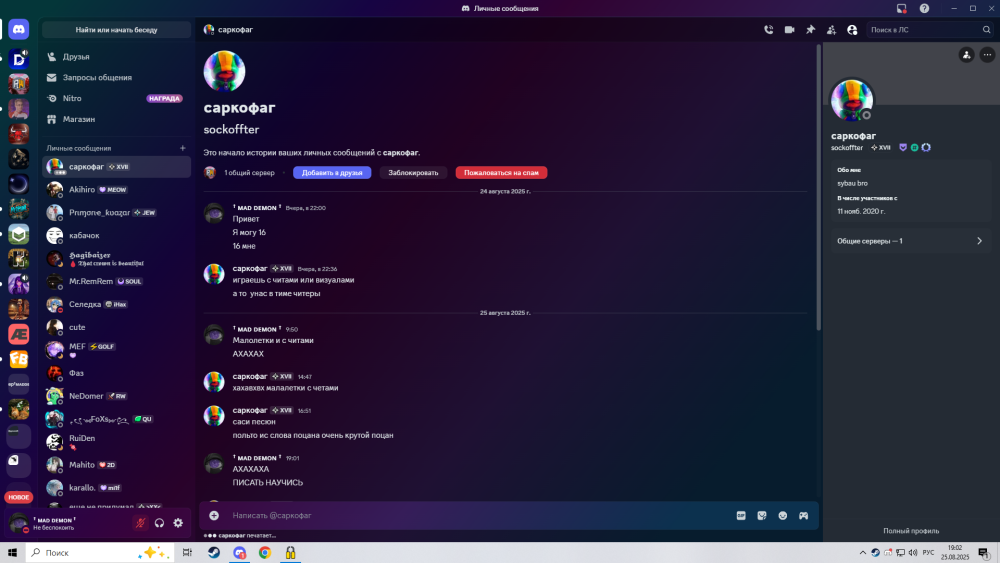Click 1 общий сервер link

pos(249,173)
